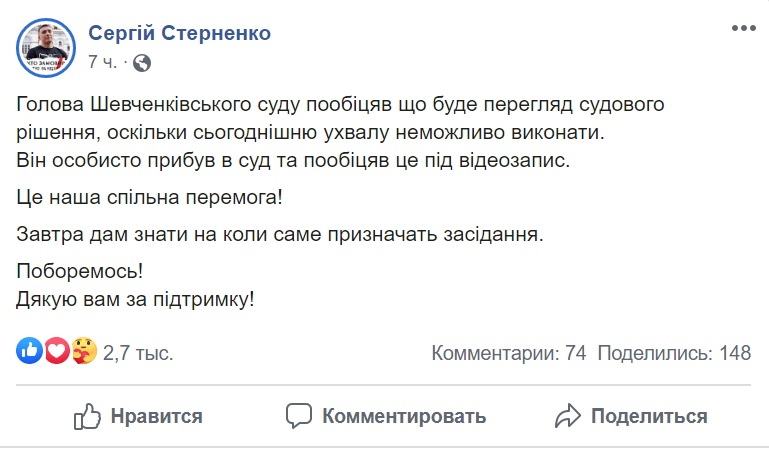Click the line "Дякую вам за підтримку!"
The image size is (769, 452).
[136, 297]
